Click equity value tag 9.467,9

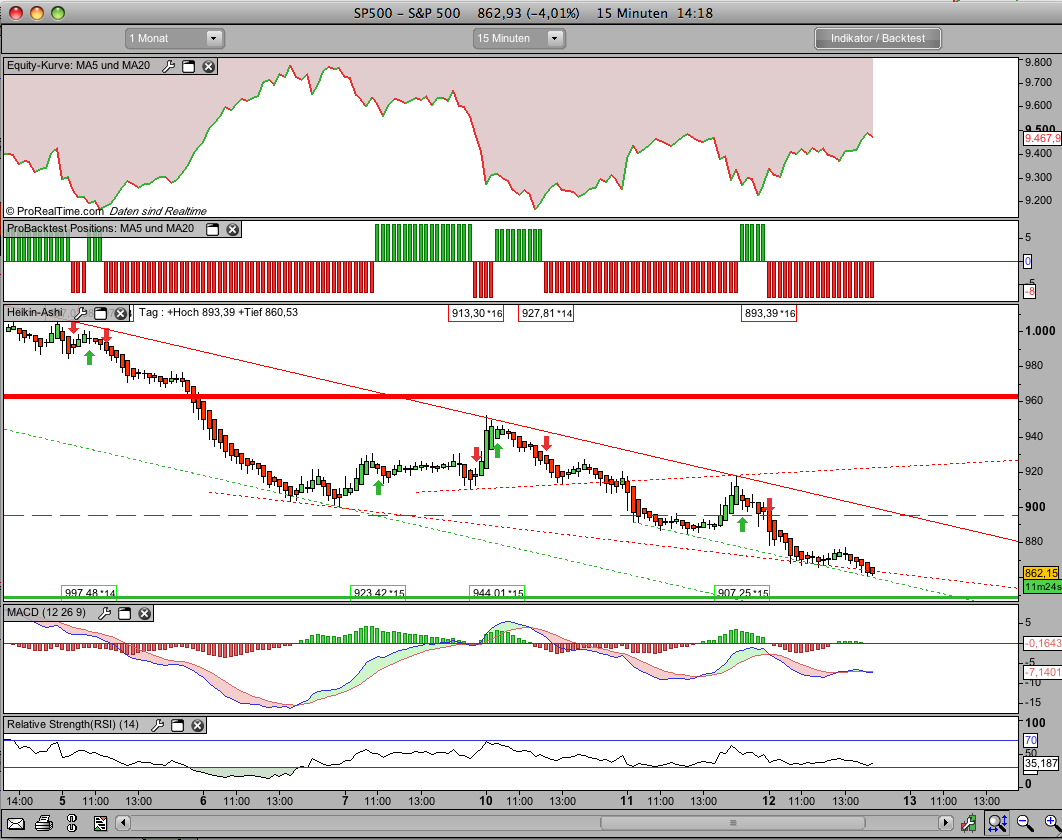click(x=1042, y=138)
